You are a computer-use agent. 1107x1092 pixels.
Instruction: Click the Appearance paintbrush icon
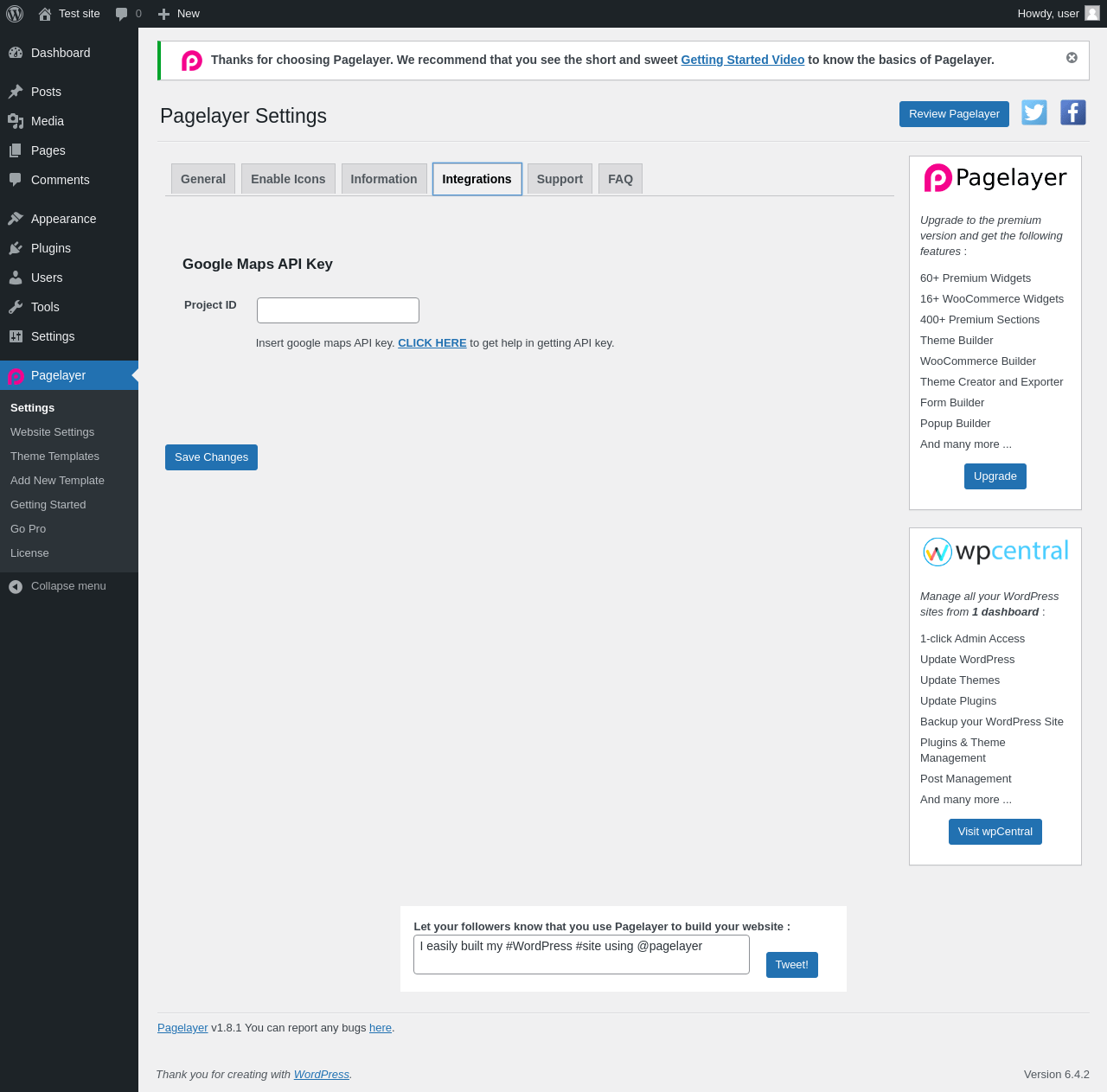[16, 219]
